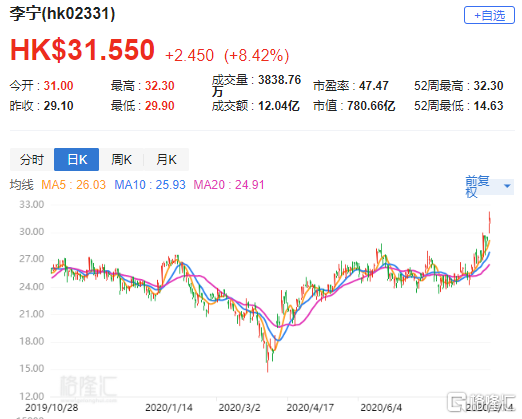Click the 30.00 y-axis label
The width and height of the screenshot is (522, 419).
point(32,232)
